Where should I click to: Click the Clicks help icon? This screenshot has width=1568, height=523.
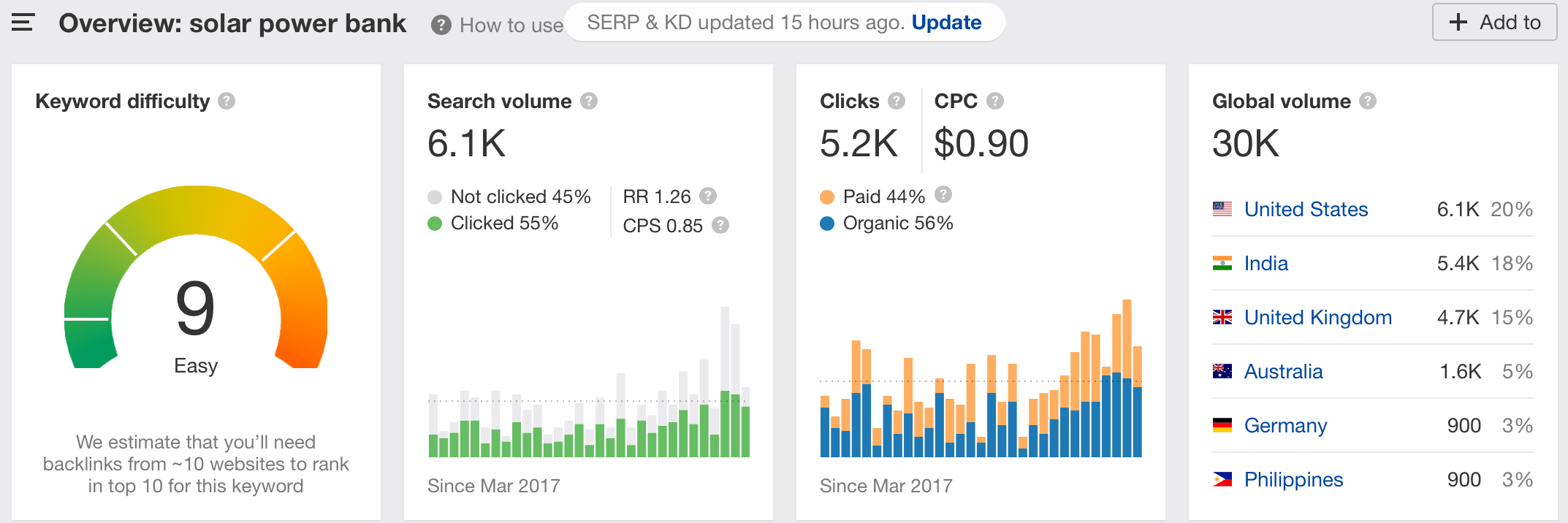[897, 101]
